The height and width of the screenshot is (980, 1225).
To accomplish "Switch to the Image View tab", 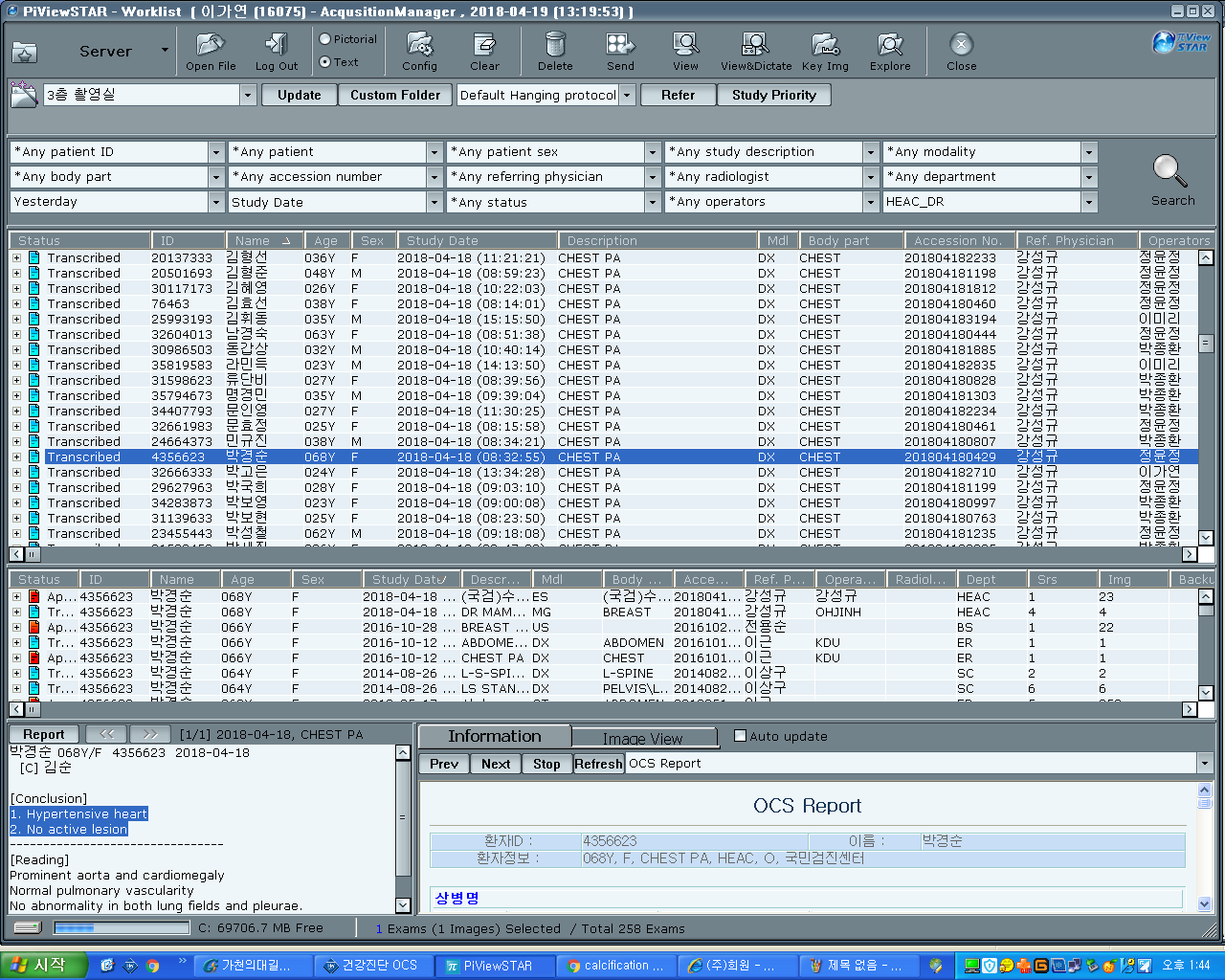I will point(643,738).
